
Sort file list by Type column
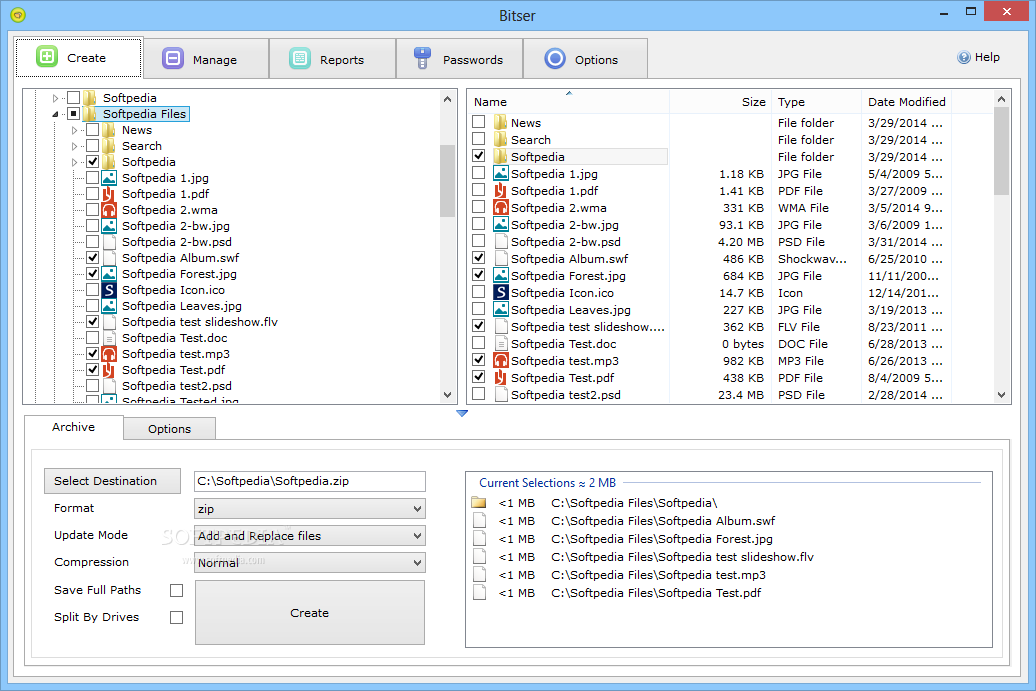(817, 102)
